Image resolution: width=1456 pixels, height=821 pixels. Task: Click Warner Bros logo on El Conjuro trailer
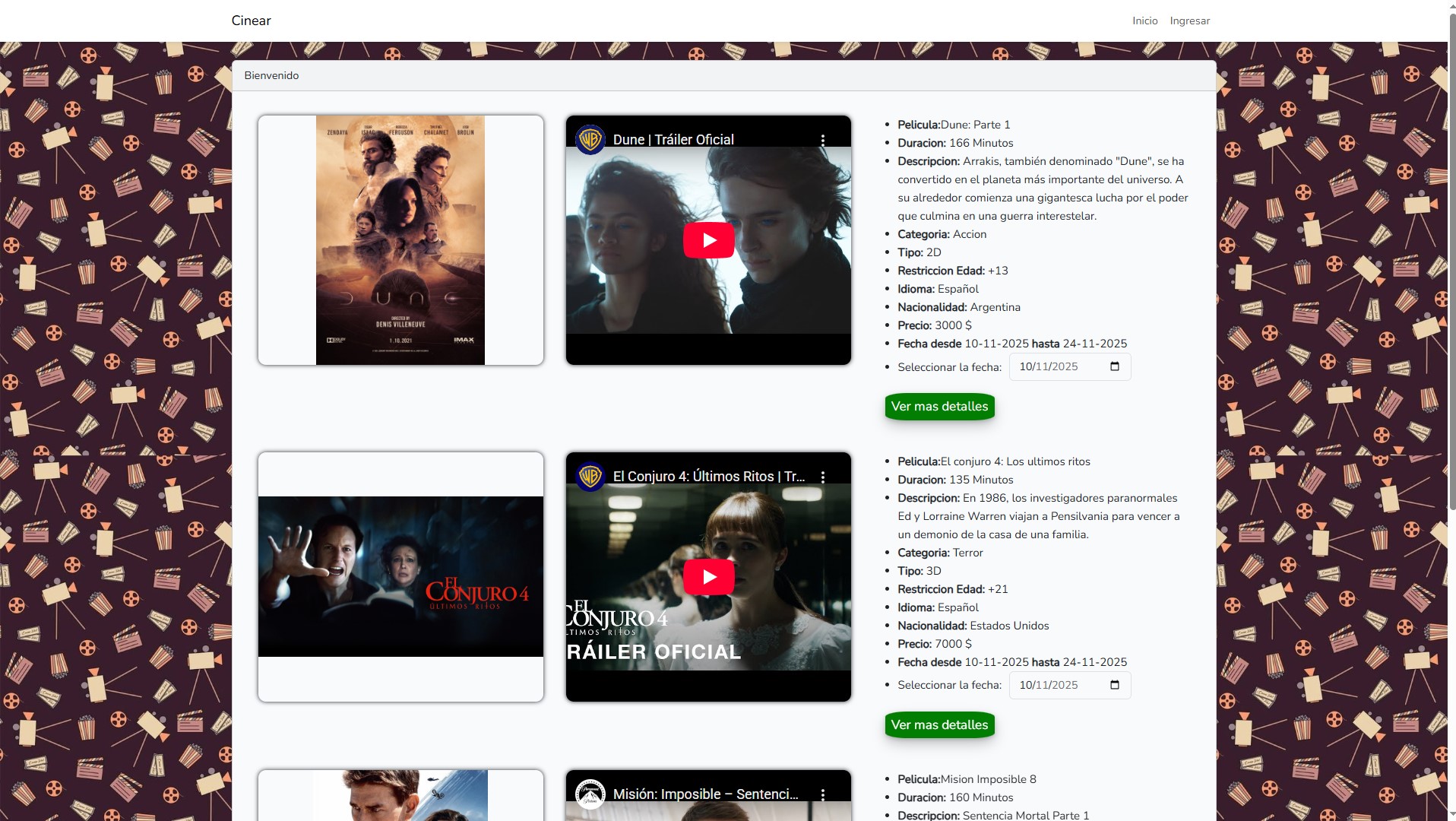point(590,477)
